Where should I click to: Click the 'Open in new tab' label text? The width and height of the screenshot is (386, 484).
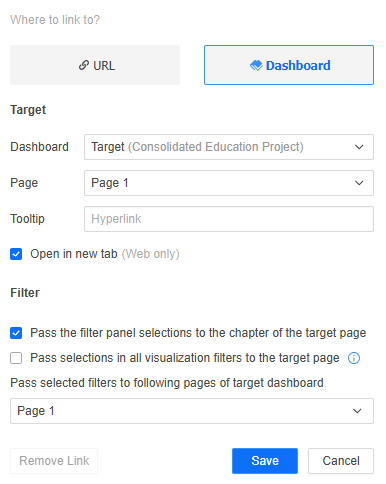(74, 254)
